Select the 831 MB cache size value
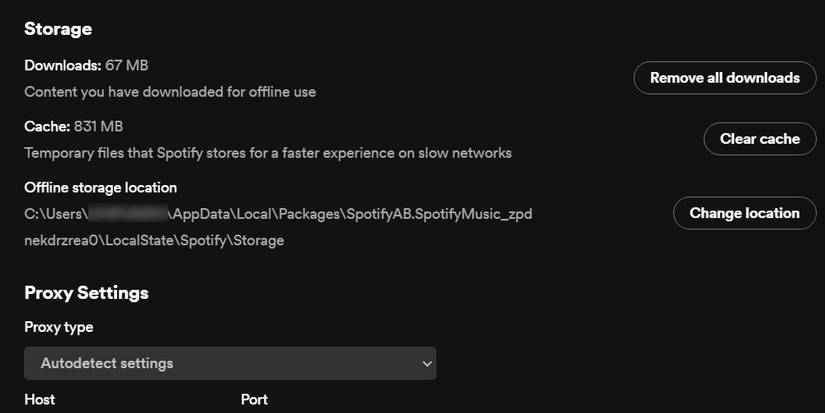825x413 pixels. click(98, 126)
